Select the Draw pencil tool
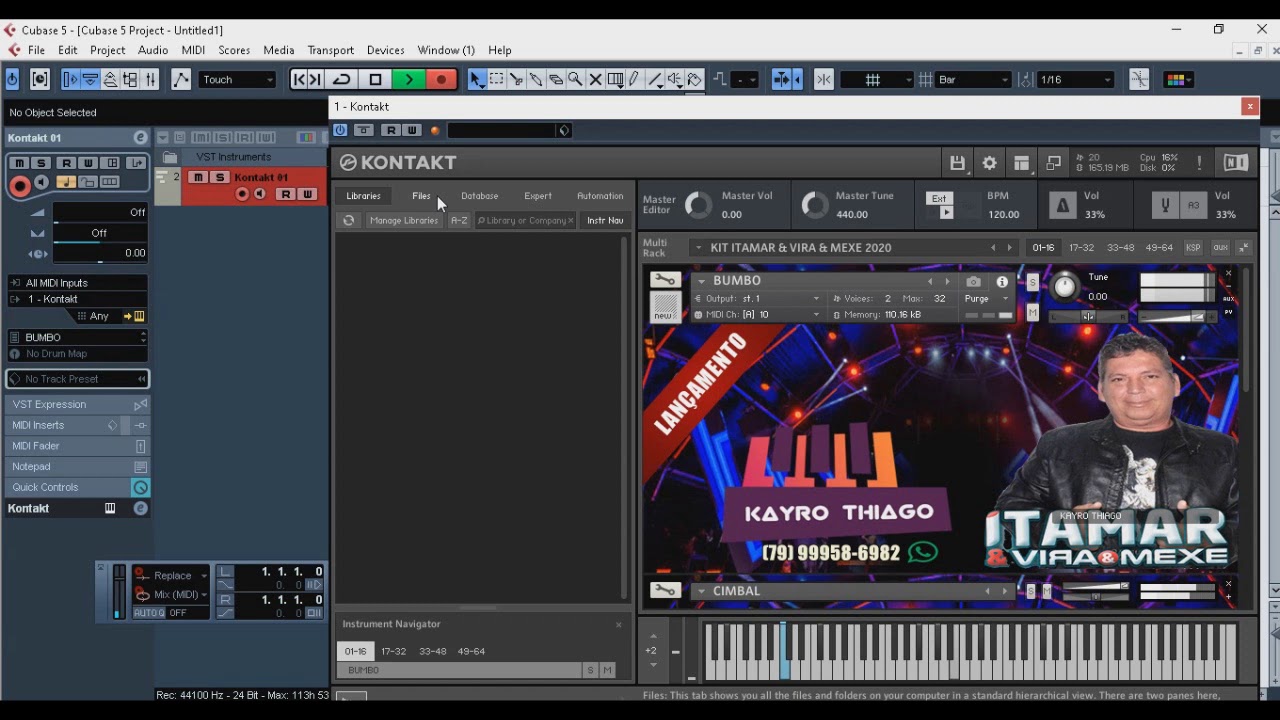This screenshot has height=720, width=1280. 634,80
